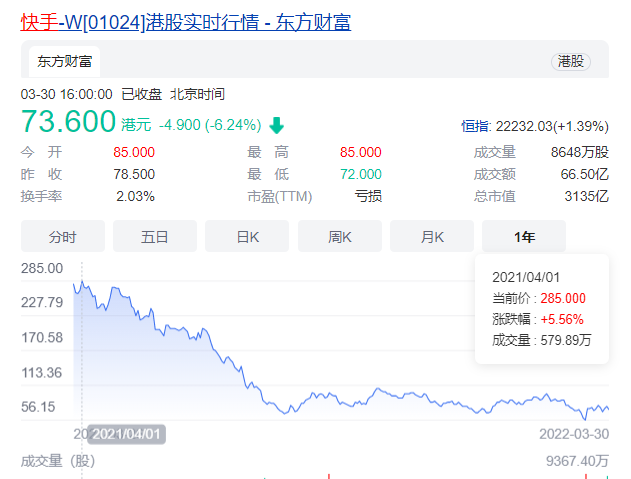Click the tooltip 成交量 579.89万 value
Image resolution: width=631 pixels, height=479 pixels.
pyautogui.click(x=566, y=341)
